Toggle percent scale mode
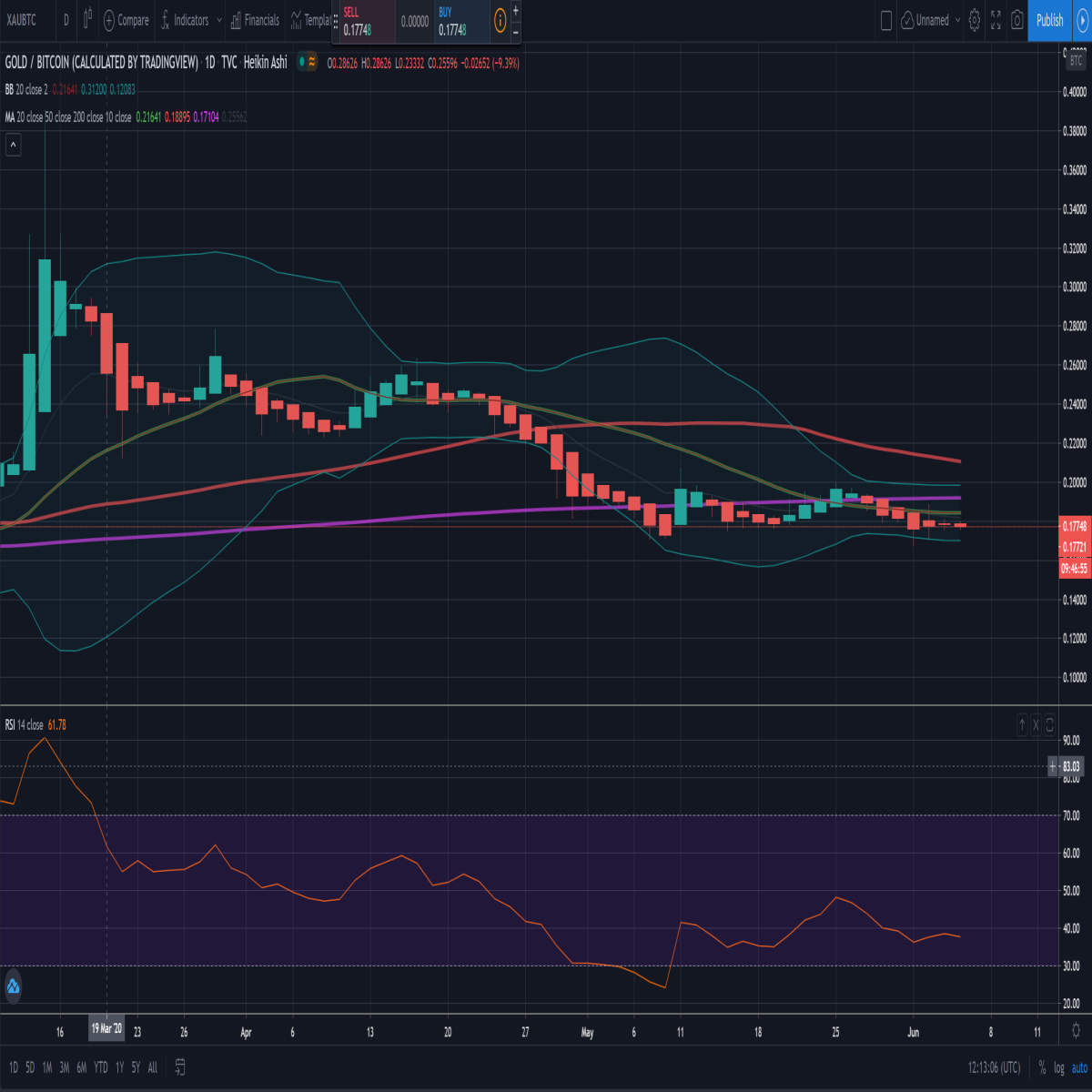This screenshot has width=1092, height=1092. pos(1042,1067)
